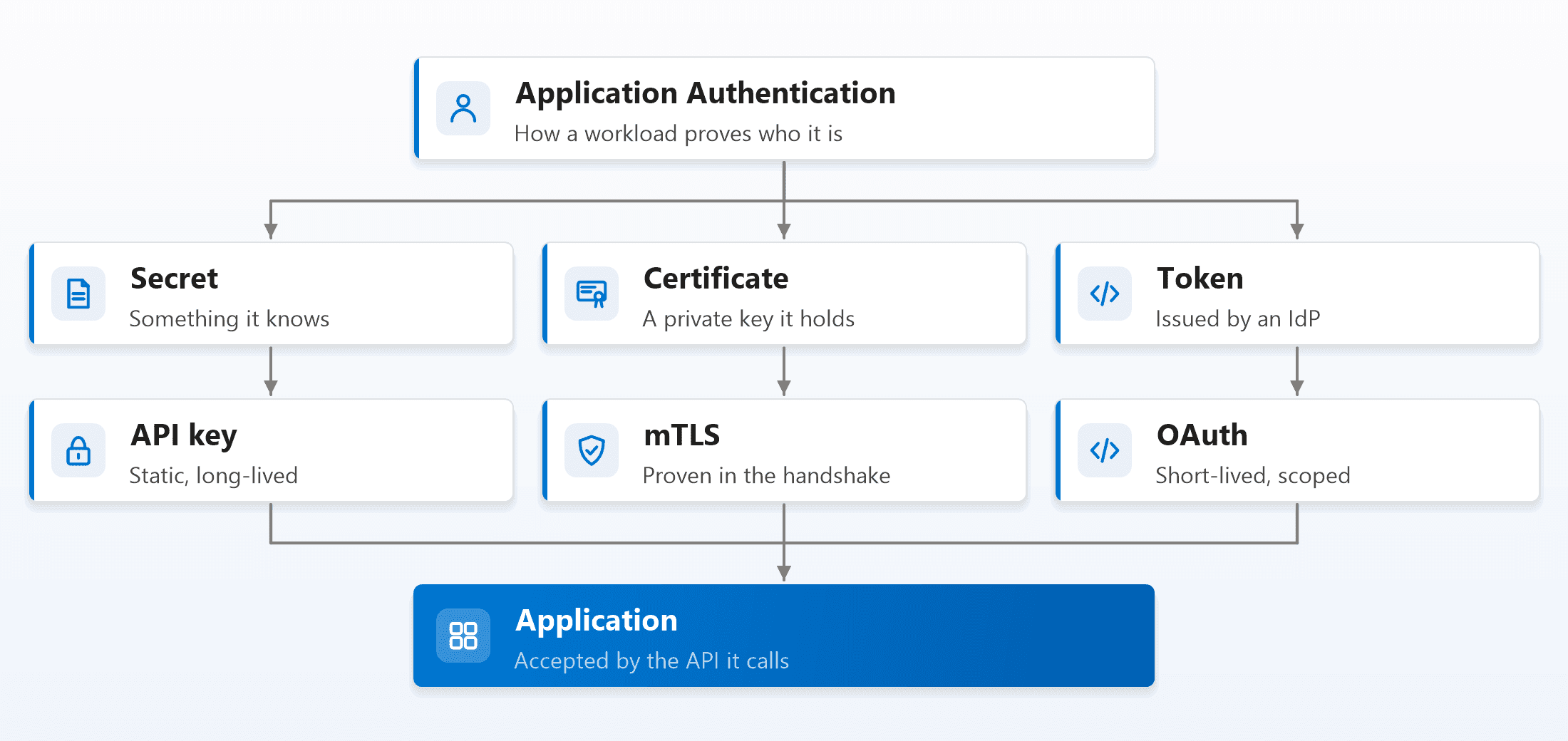Screen dimensions: 1568x741
Task: Click 'How a workload proves who it is'
Action: pyautogui.click(x=679, y=133)
